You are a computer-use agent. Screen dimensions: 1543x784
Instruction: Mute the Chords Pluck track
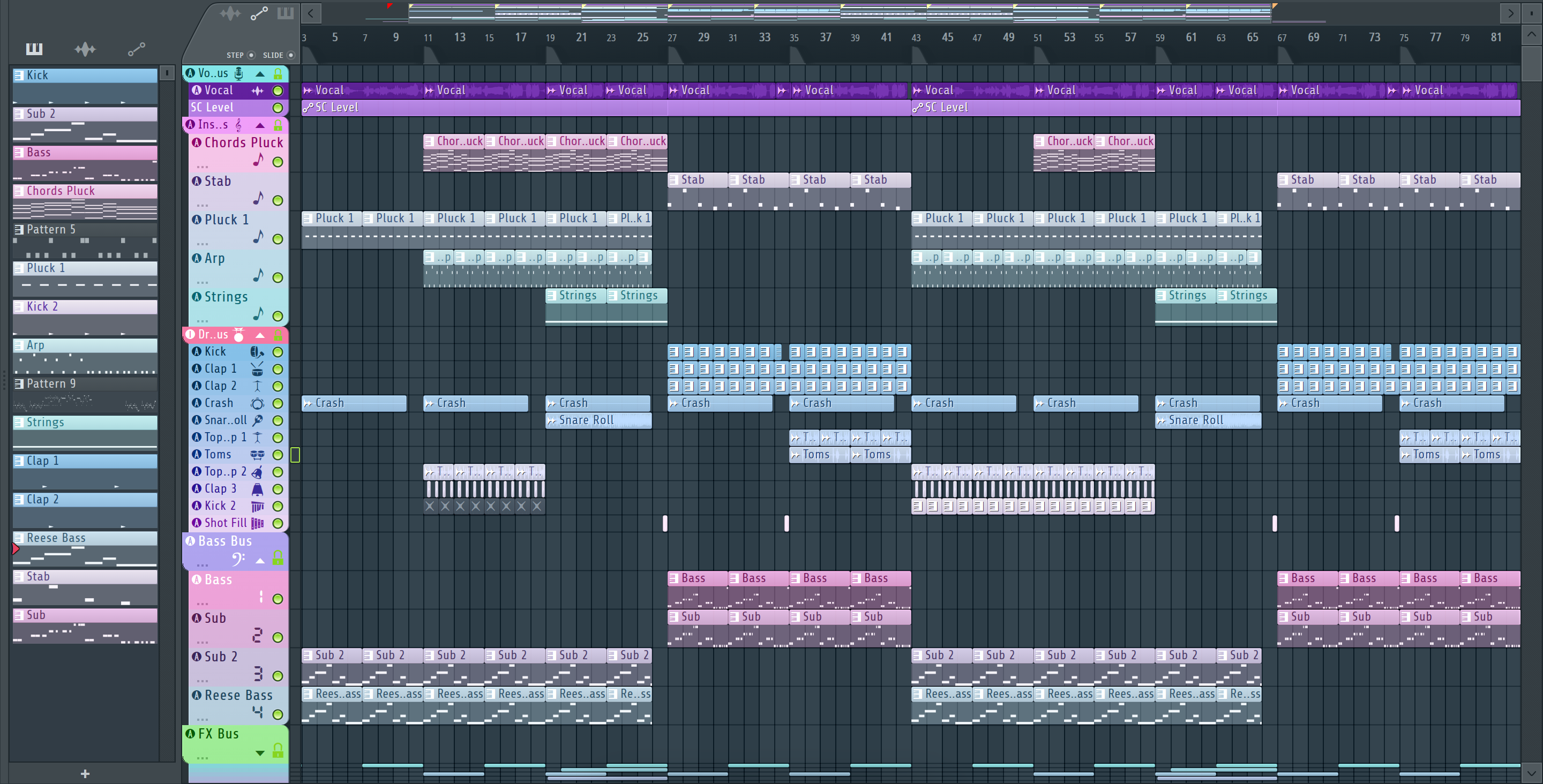coord(278,162)
